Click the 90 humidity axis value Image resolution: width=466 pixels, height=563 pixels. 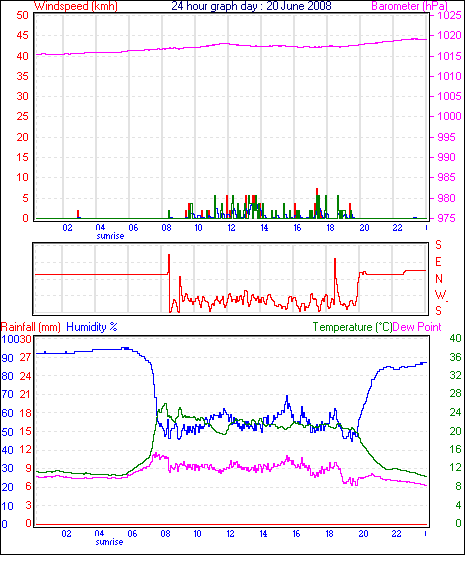coord(7,358)
